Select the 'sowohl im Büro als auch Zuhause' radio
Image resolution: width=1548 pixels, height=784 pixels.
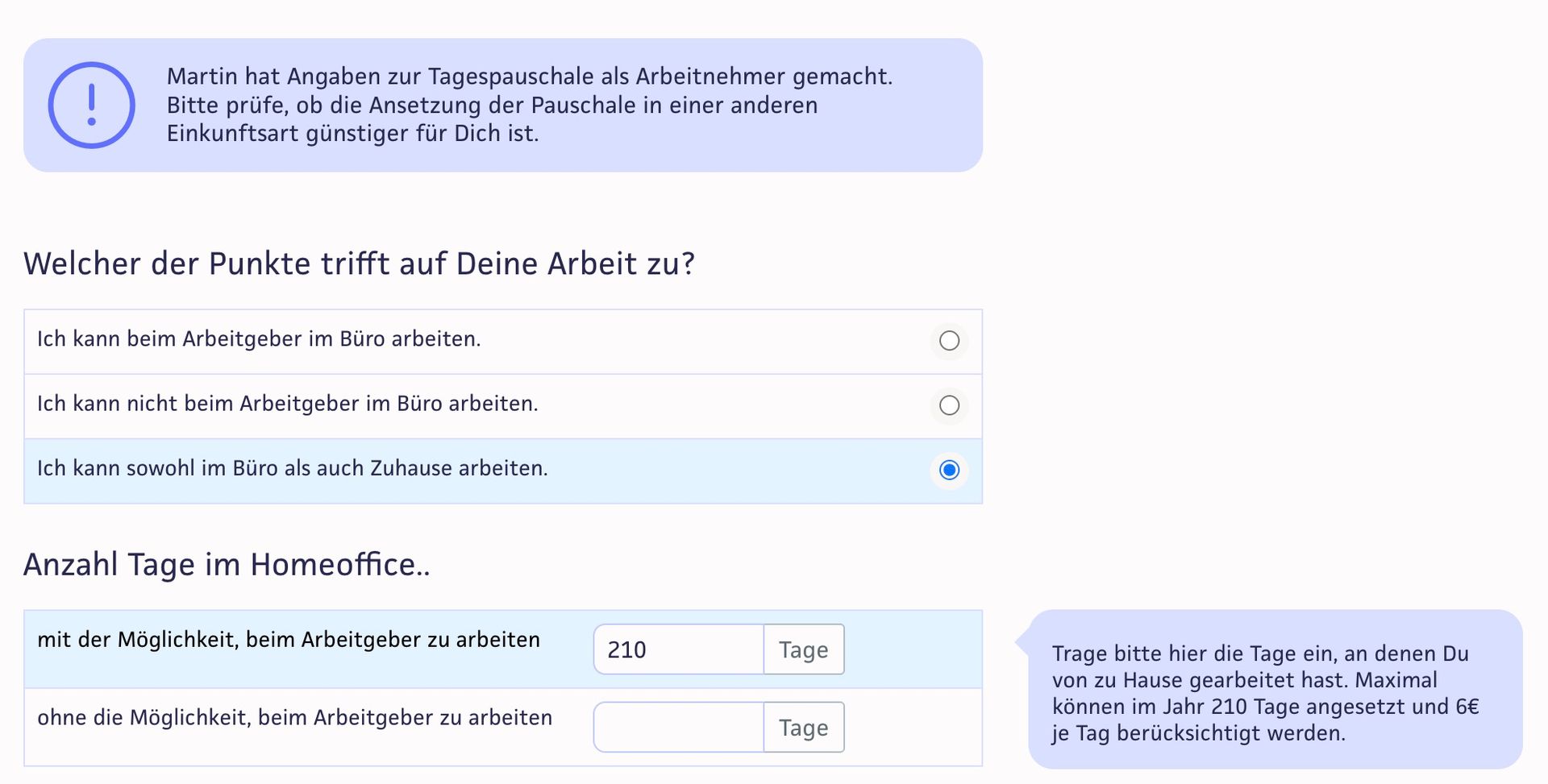[x=950, y=470]
